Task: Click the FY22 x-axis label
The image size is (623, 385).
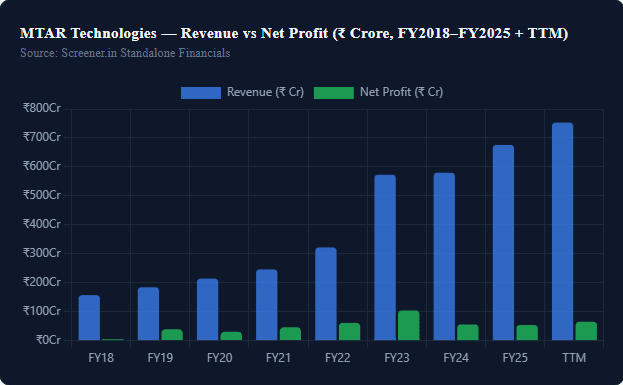Action: [338, 358]
